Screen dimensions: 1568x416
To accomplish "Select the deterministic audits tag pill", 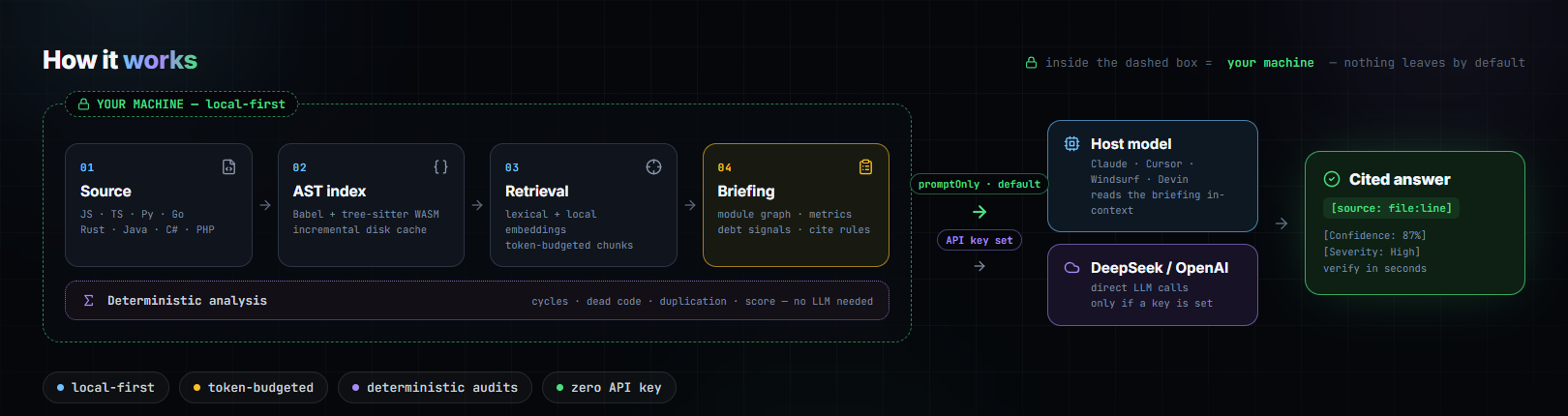I will (436, 388).
